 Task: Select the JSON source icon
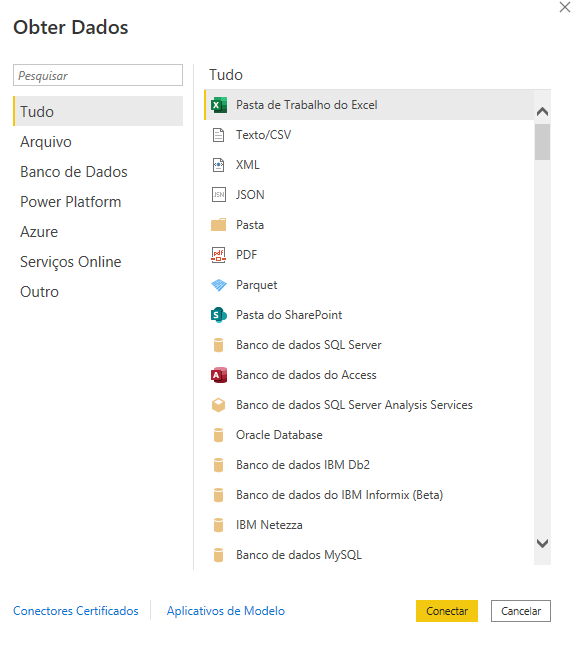pos(218,195)
